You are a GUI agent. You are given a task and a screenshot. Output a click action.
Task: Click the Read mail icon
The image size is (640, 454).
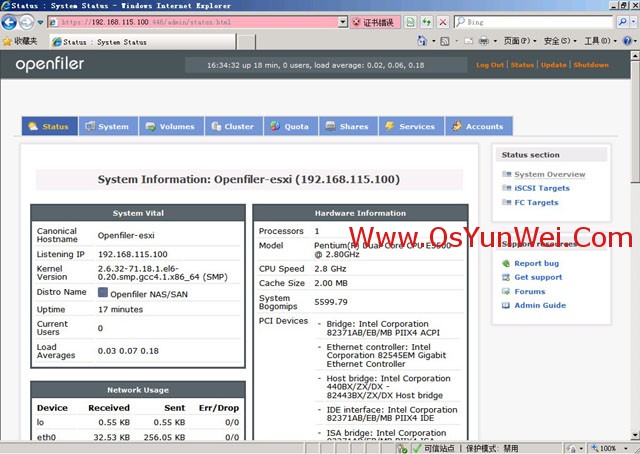point(469,41)
